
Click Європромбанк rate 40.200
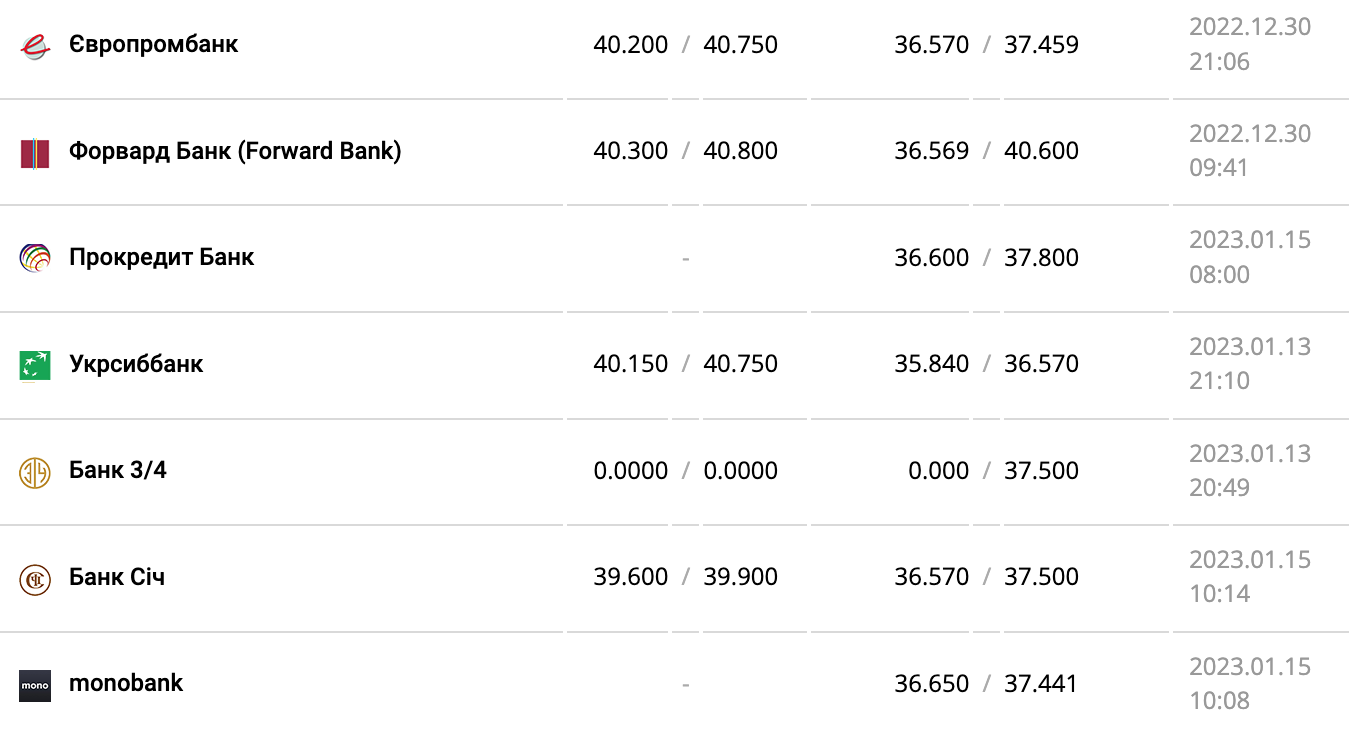(x=630, y=45)
